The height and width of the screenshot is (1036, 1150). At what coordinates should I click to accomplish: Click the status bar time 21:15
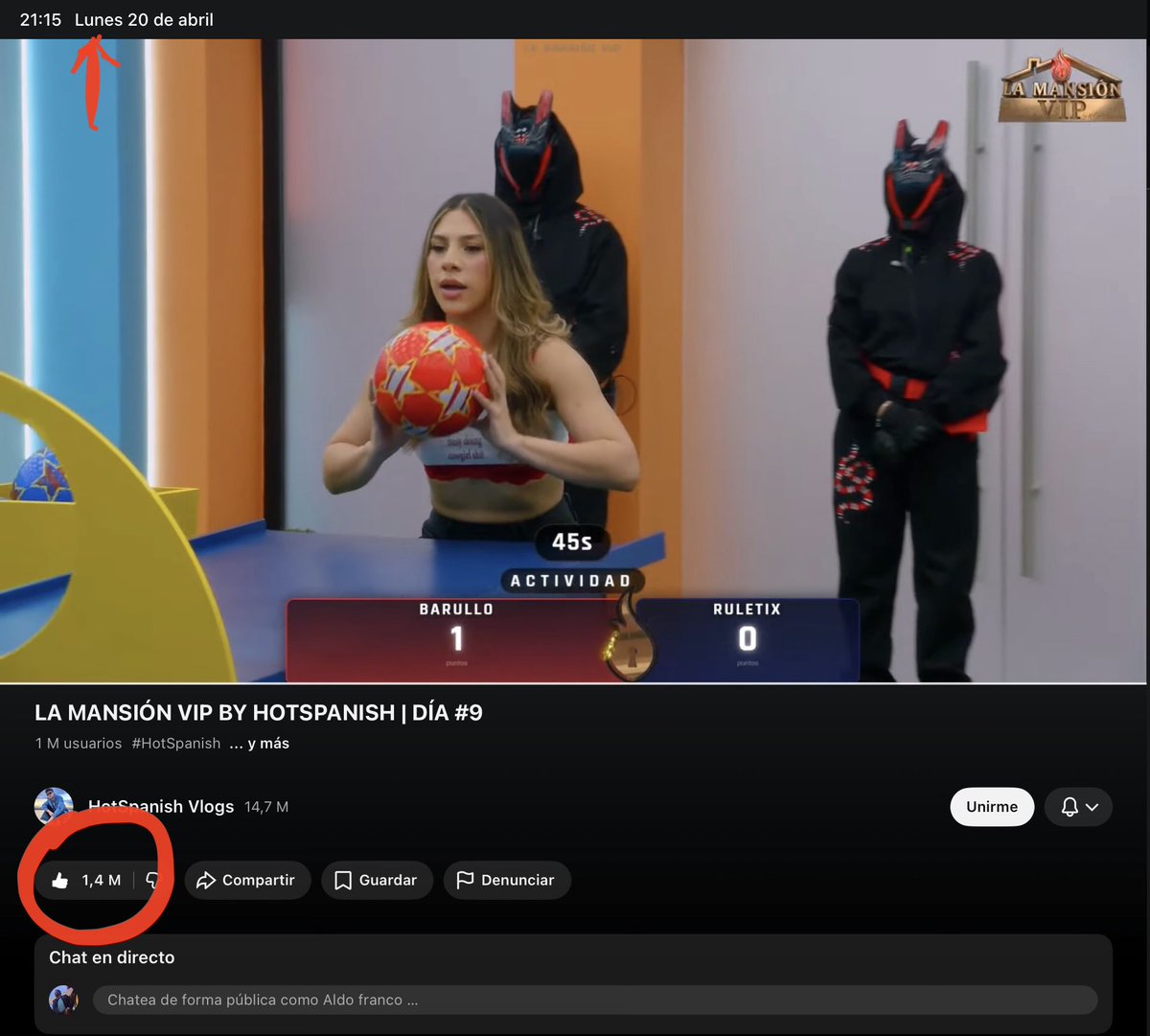tap(40, 19)
